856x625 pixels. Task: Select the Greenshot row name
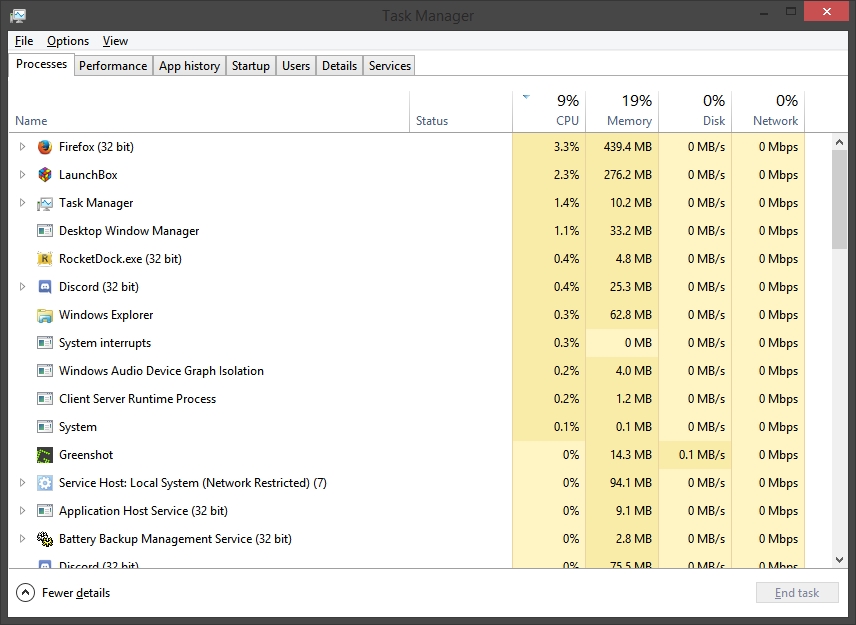click(x=86, y=455)
